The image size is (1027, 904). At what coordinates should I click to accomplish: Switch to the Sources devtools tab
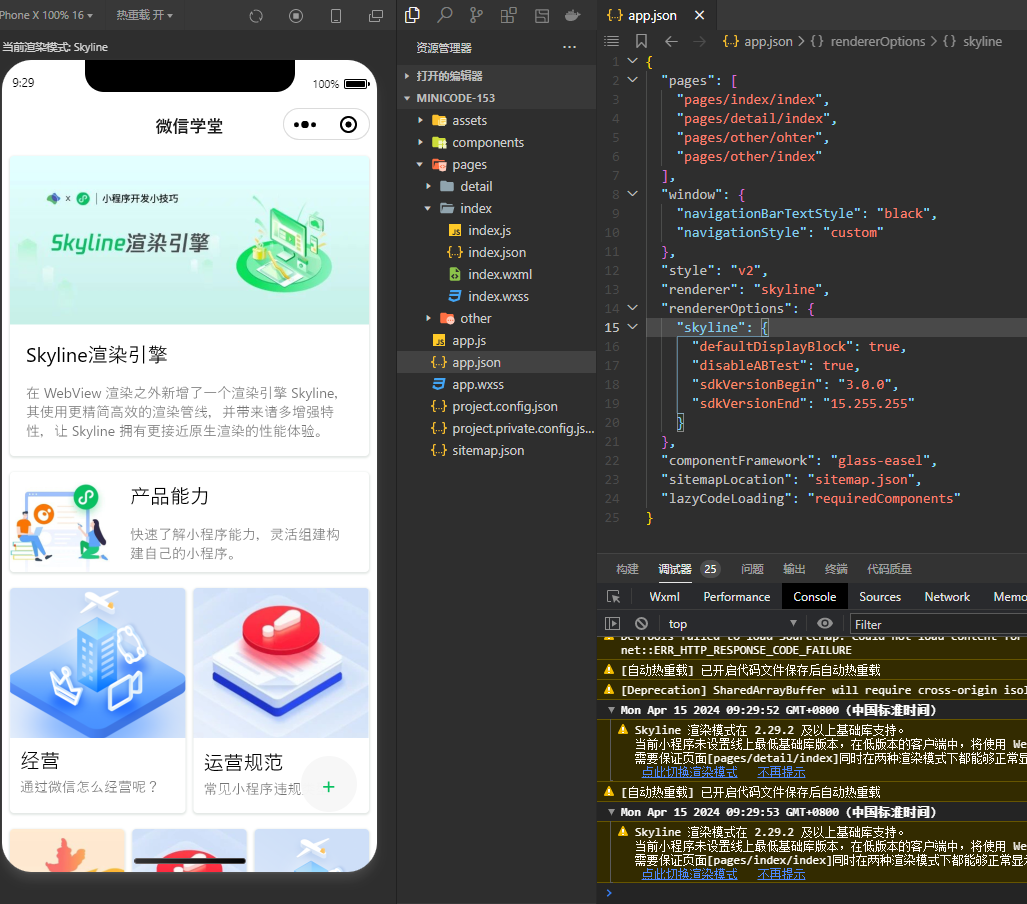(880, 597)
